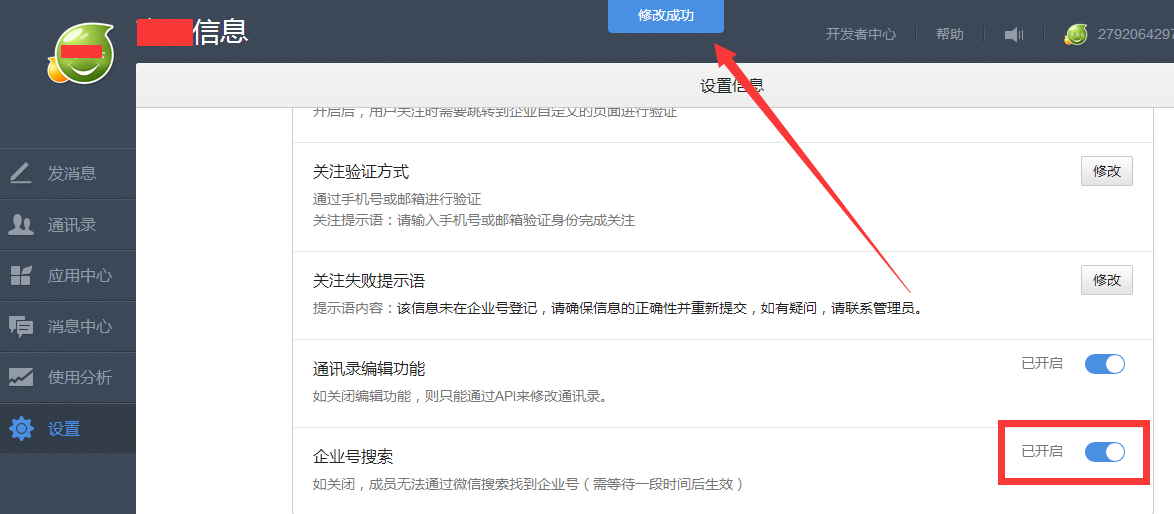Click text 如关闭编辑功能，则只能通过API来修改通讯录
The width and height of the screenshot is (1174, 514).
tap(460, 397)
